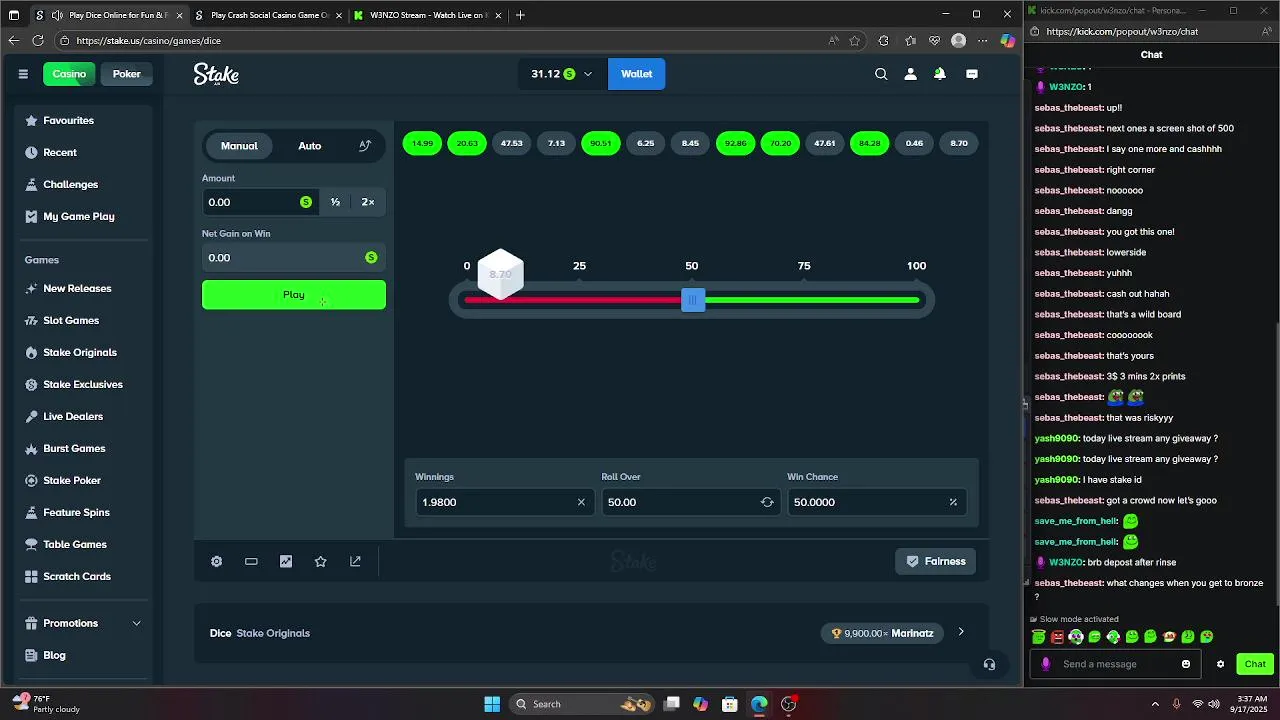Viewport: 1280px width, 720px height.
Task: Open Kick chat settings gear
Action: click(1220, 664)
